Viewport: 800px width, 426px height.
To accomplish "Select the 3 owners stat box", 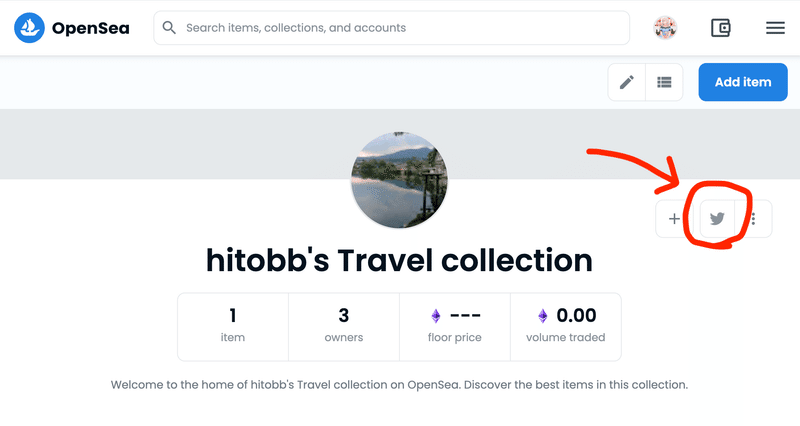I will tap(344, 327).
